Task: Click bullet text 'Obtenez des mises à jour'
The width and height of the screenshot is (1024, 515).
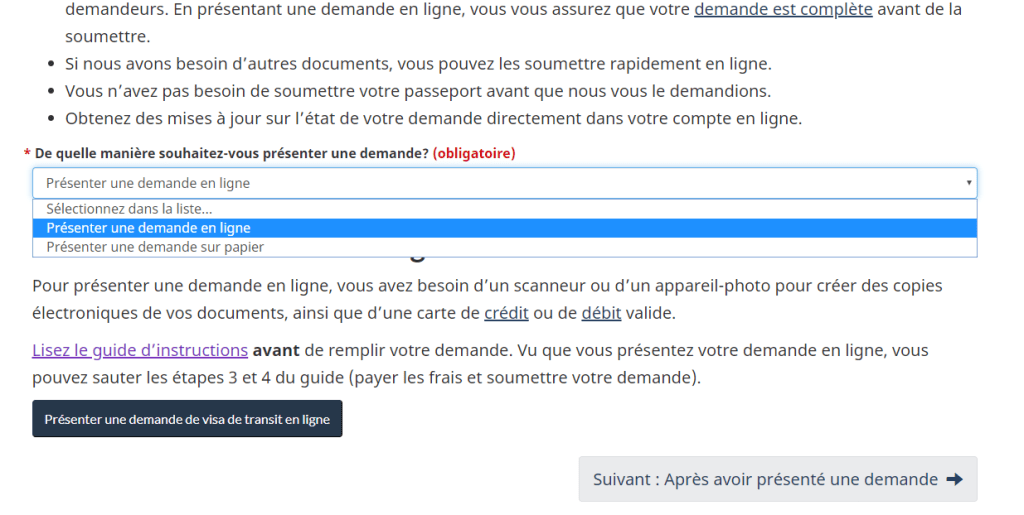Action: tap(434, 119)
